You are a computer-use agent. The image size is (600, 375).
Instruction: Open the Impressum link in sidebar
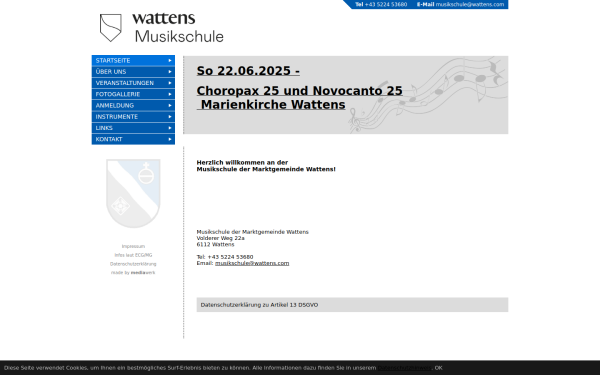click(133, 246)
